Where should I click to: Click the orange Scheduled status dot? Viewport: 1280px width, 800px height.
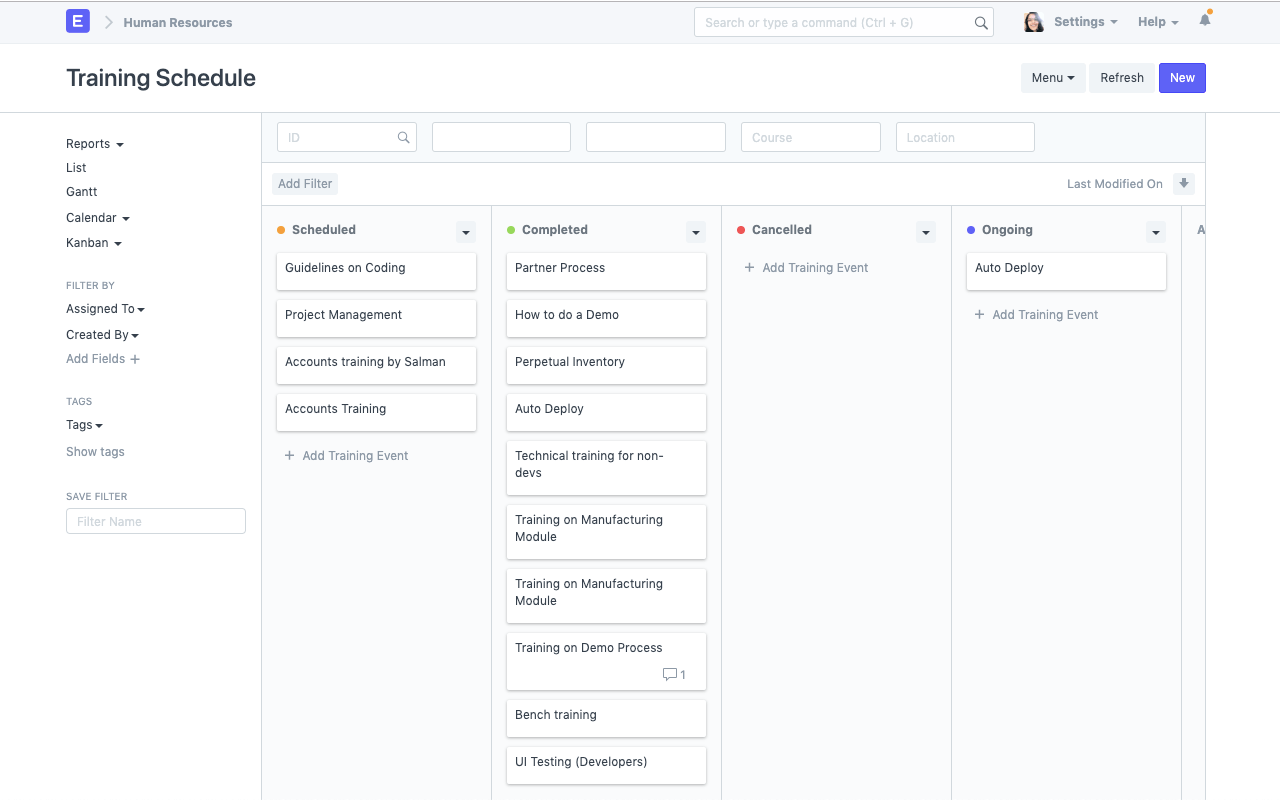[x=281, y=230]
